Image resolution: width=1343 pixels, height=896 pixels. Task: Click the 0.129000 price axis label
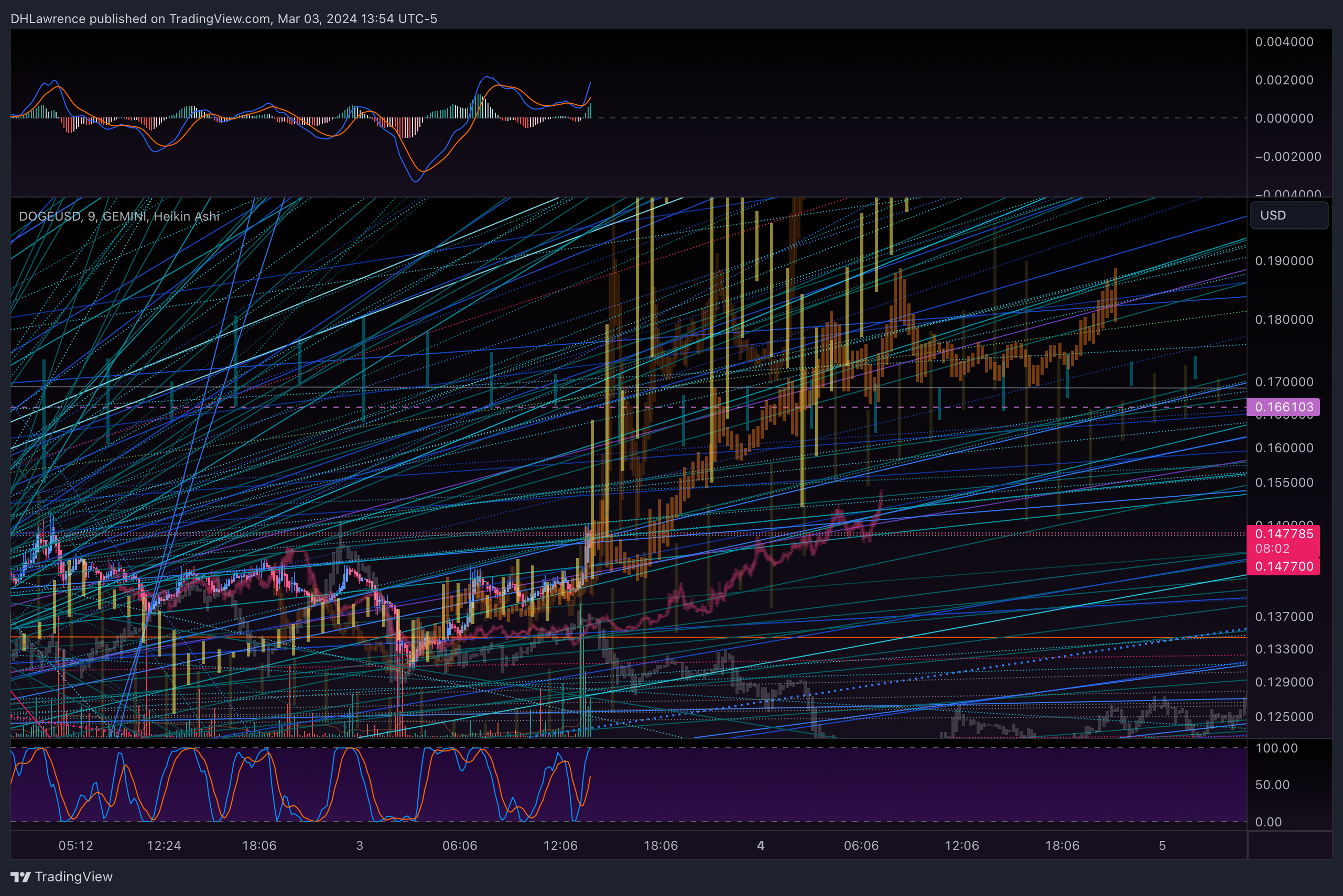click(x=1284, y=682)
